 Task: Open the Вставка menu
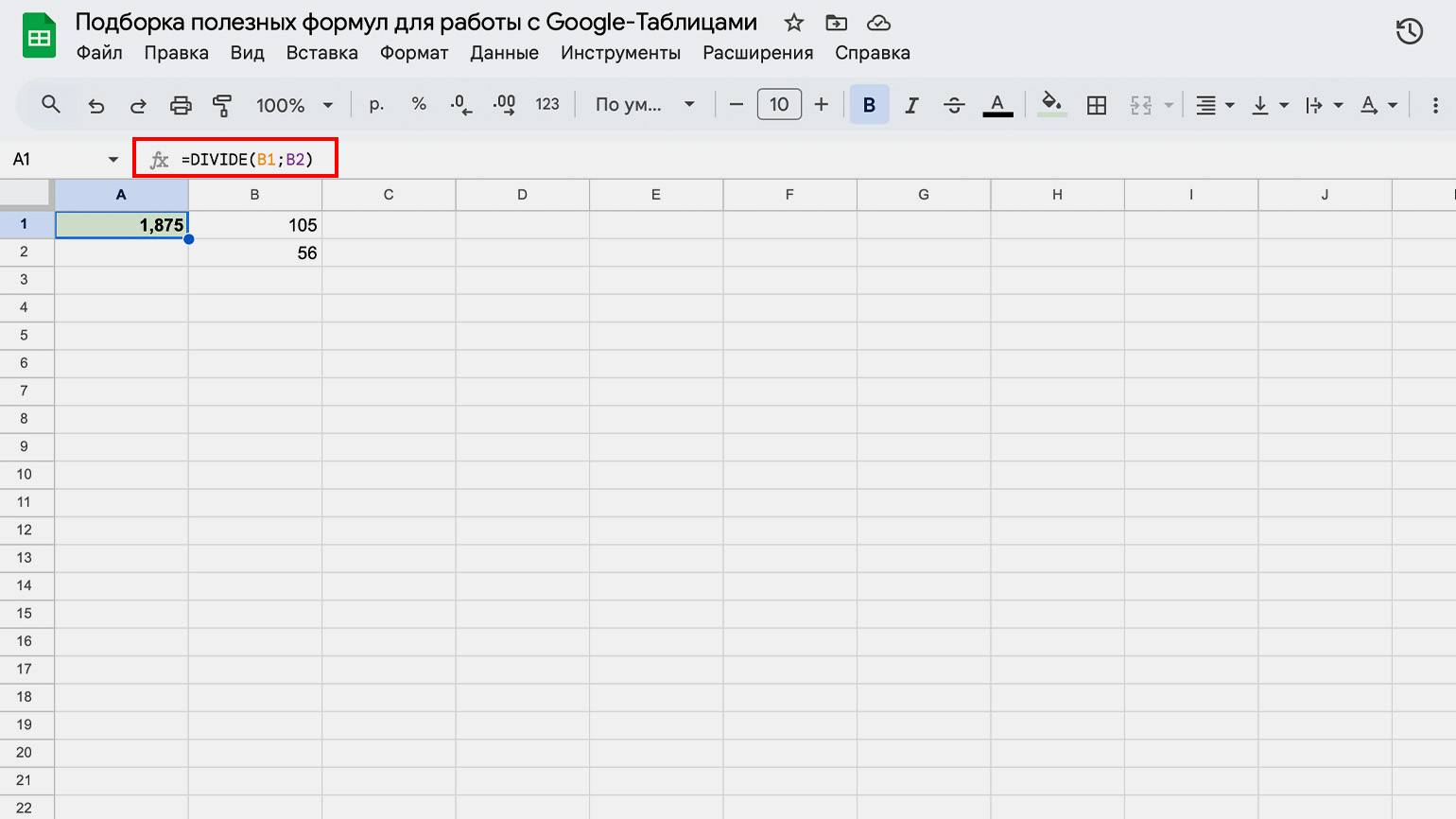[x=321, y=53]
